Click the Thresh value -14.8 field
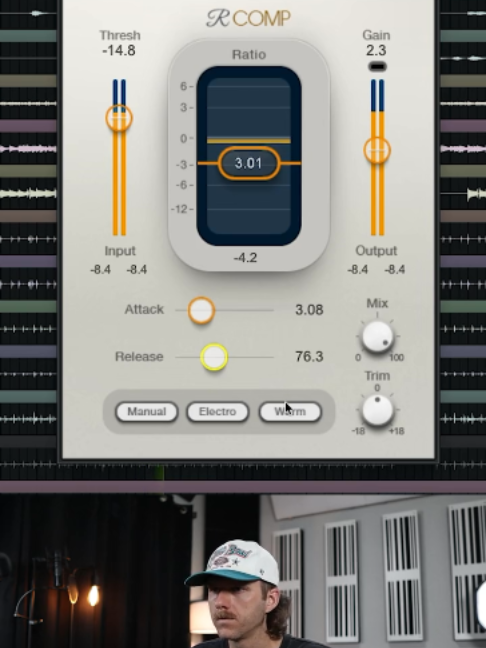The width and height of the screenshot is (486, 648). point(119,50)
